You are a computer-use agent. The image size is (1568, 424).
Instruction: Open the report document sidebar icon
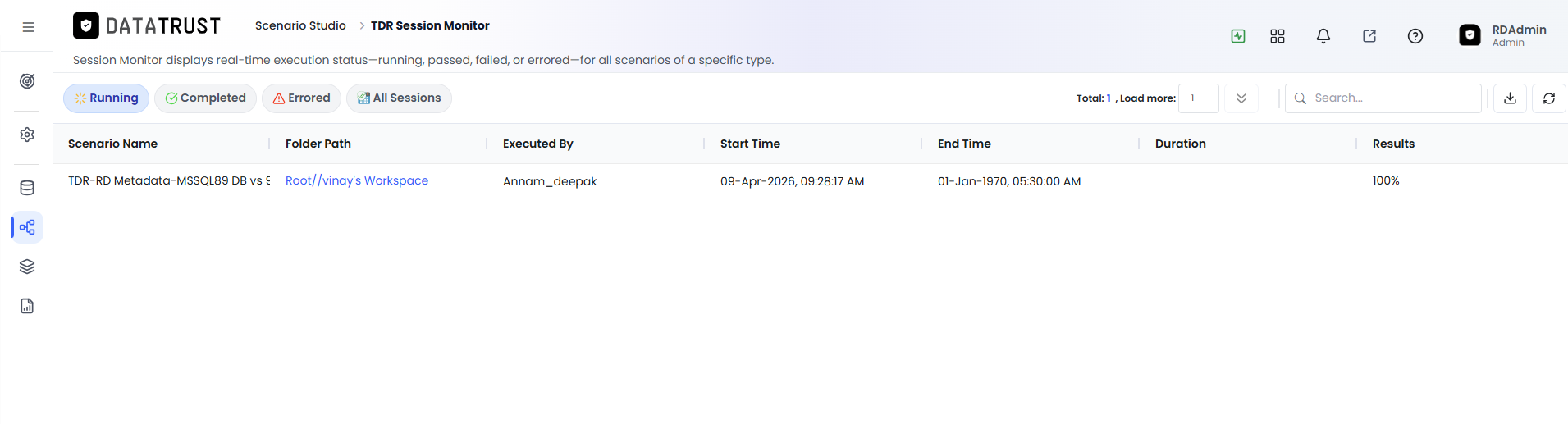pos(27,306)
